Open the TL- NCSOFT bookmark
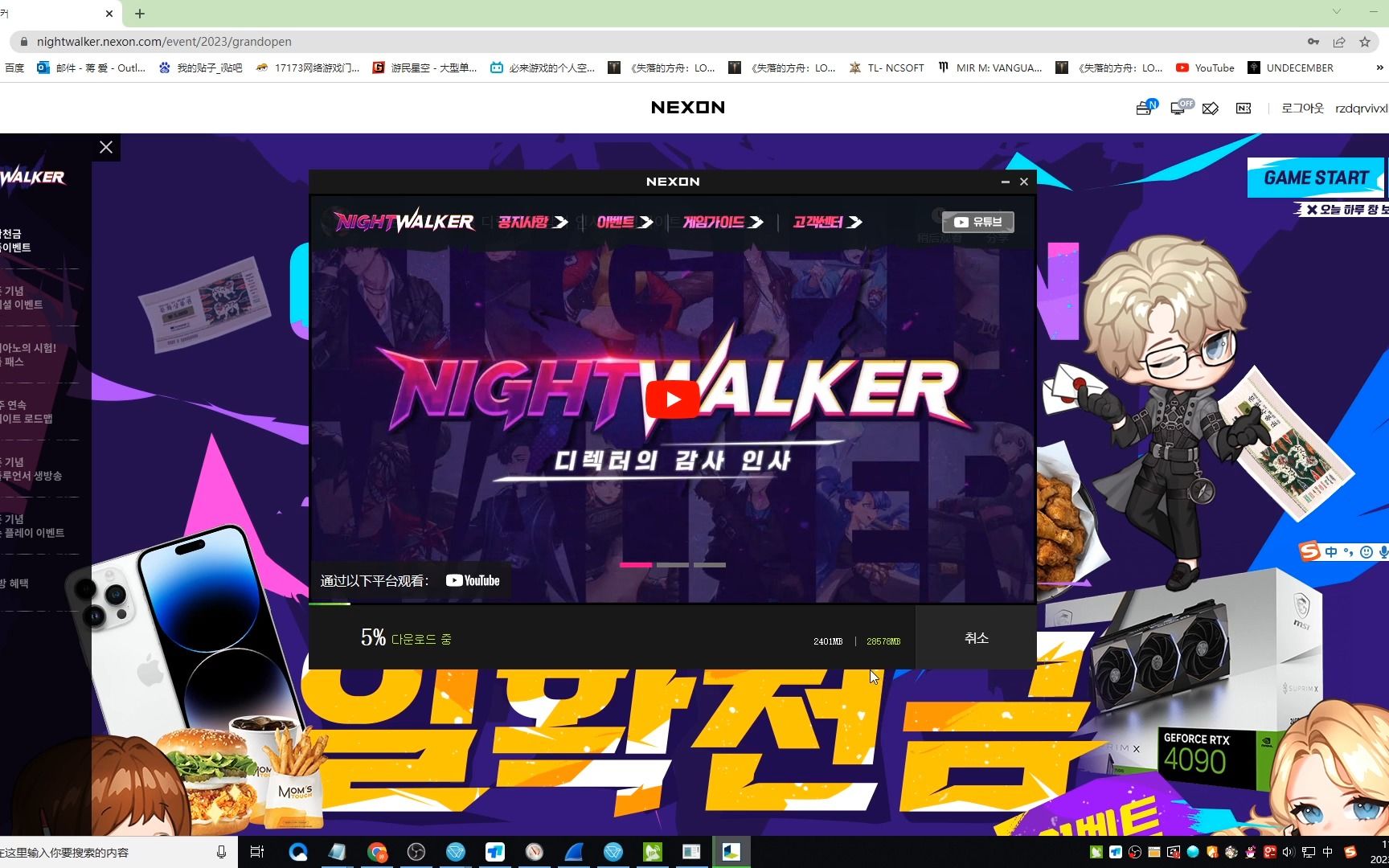The height and width of the screenshot is (868, 1389). click(887, 68)
